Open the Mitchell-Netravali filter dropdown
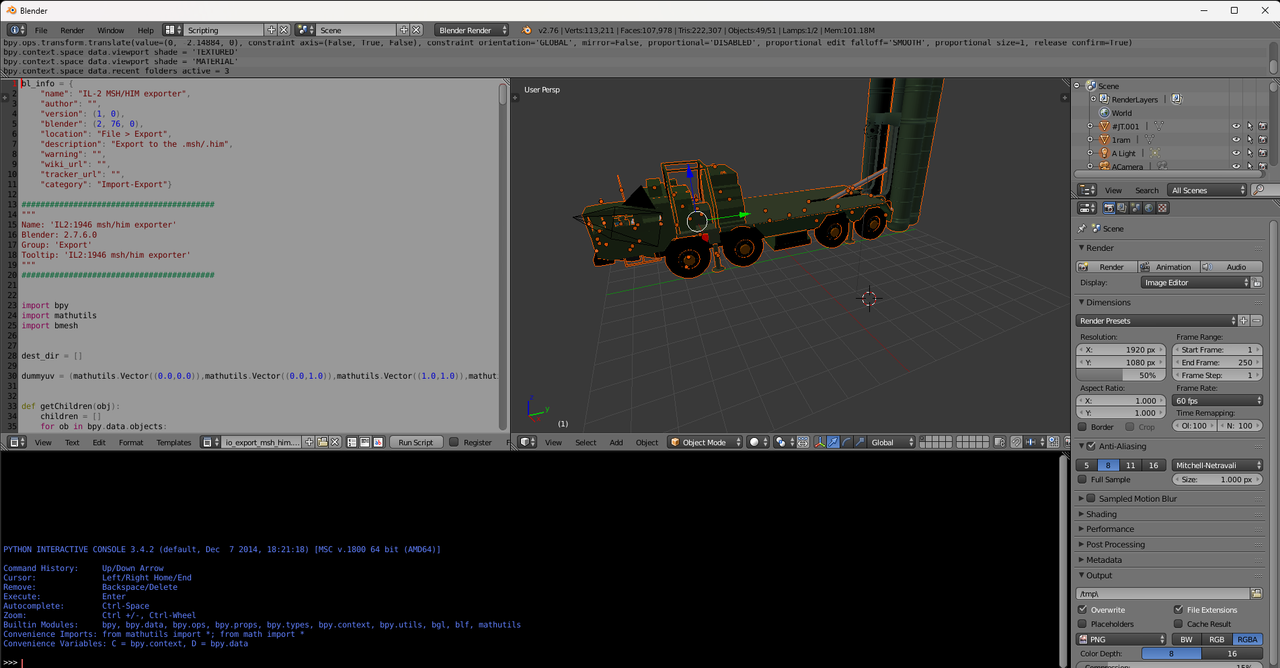The height and width of the screenshot is (668, 1280). (1218, 465)
